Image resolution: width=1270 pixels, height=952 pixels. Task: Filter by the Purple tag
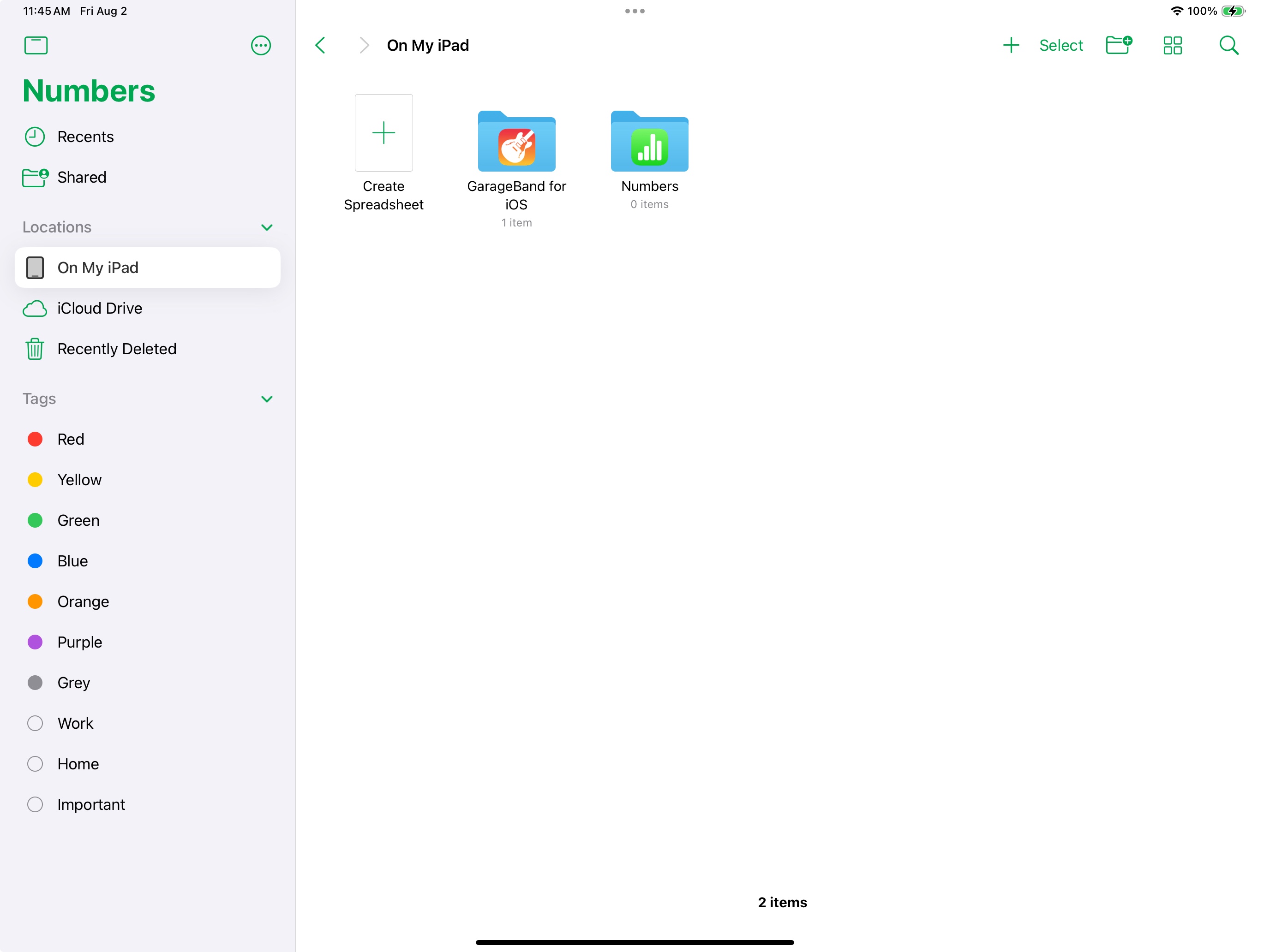click(79, 642)
